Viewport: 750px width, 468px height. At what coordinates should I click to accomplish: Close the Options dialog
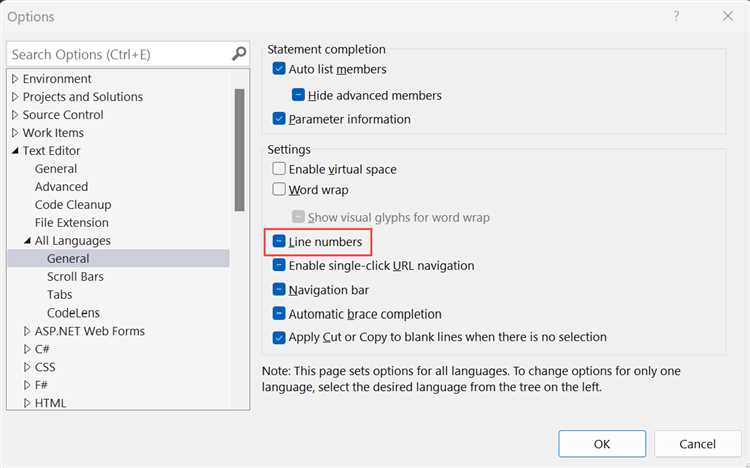click(x=728, y=16)
